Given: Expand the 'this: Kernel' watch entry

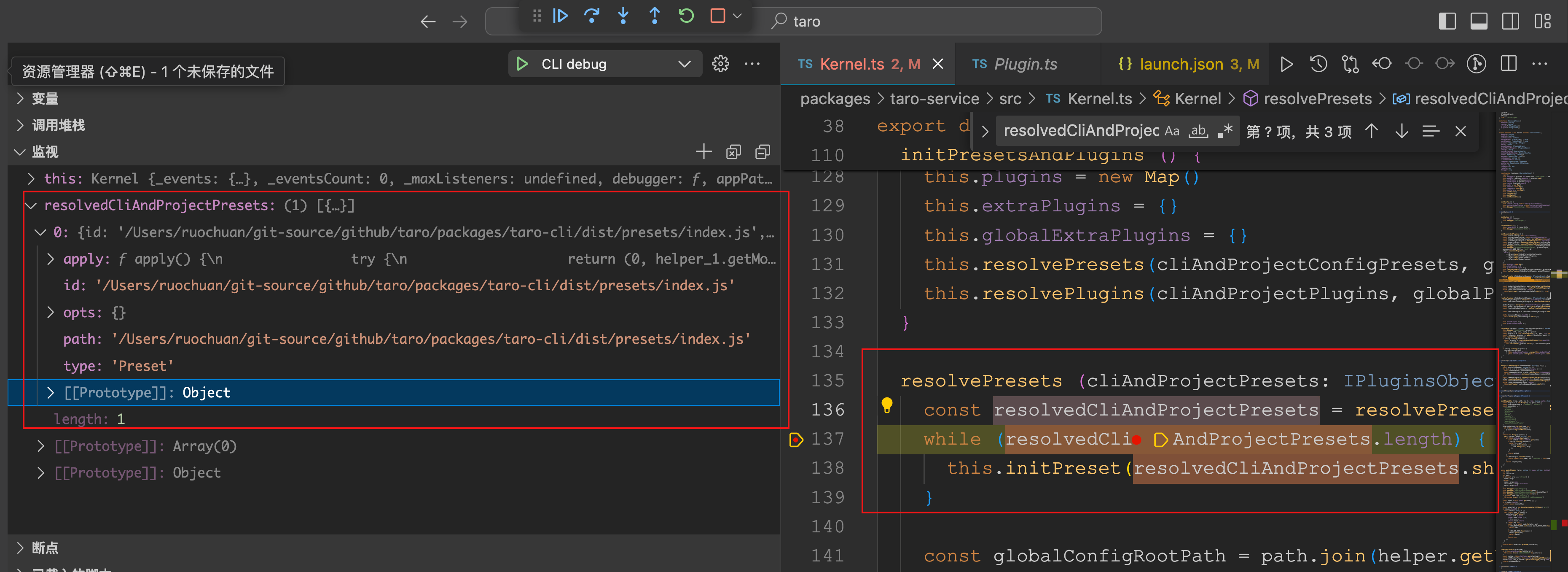Looking at the screenshot, I should pyautogui.click(x=31, y=178).
